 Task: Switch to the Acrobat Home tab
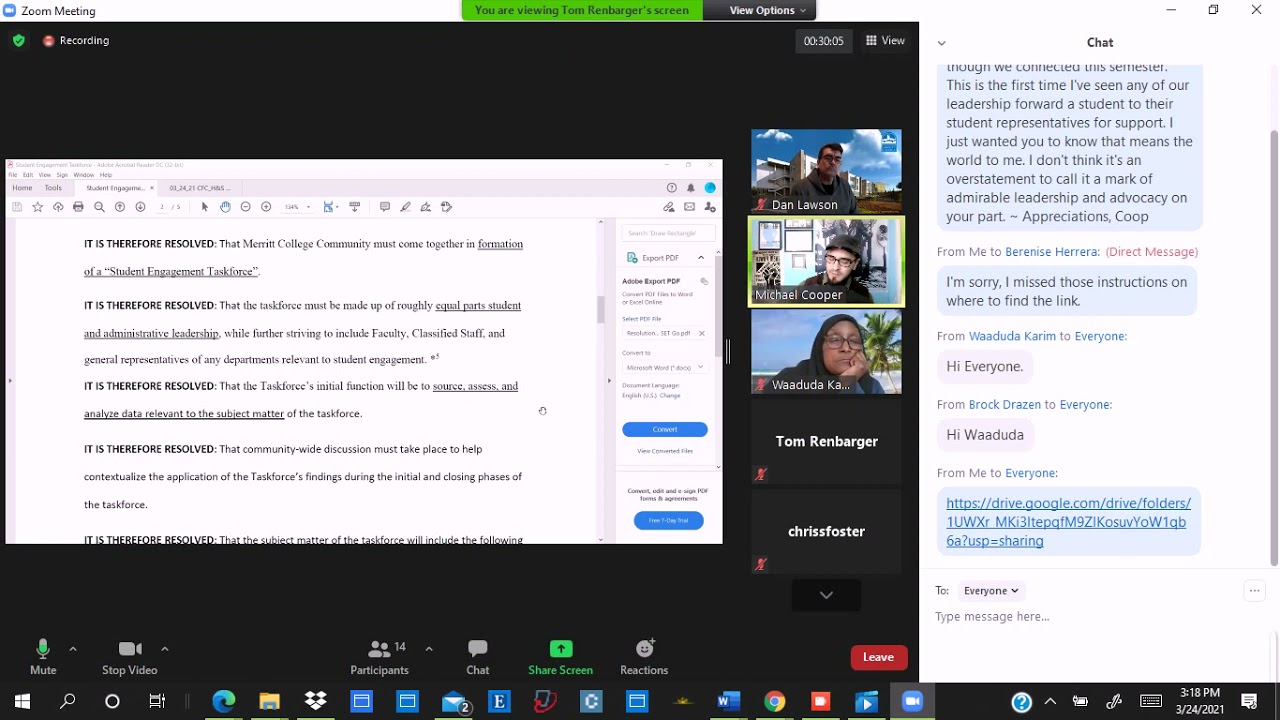pos(22,188)
